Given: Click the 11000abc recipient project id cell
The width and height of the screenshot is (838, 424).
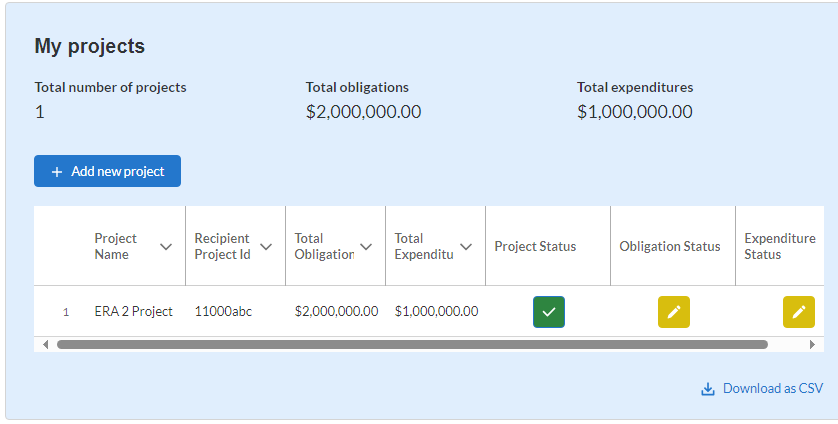Looking at the screenshot, I should tap(223, 312).
